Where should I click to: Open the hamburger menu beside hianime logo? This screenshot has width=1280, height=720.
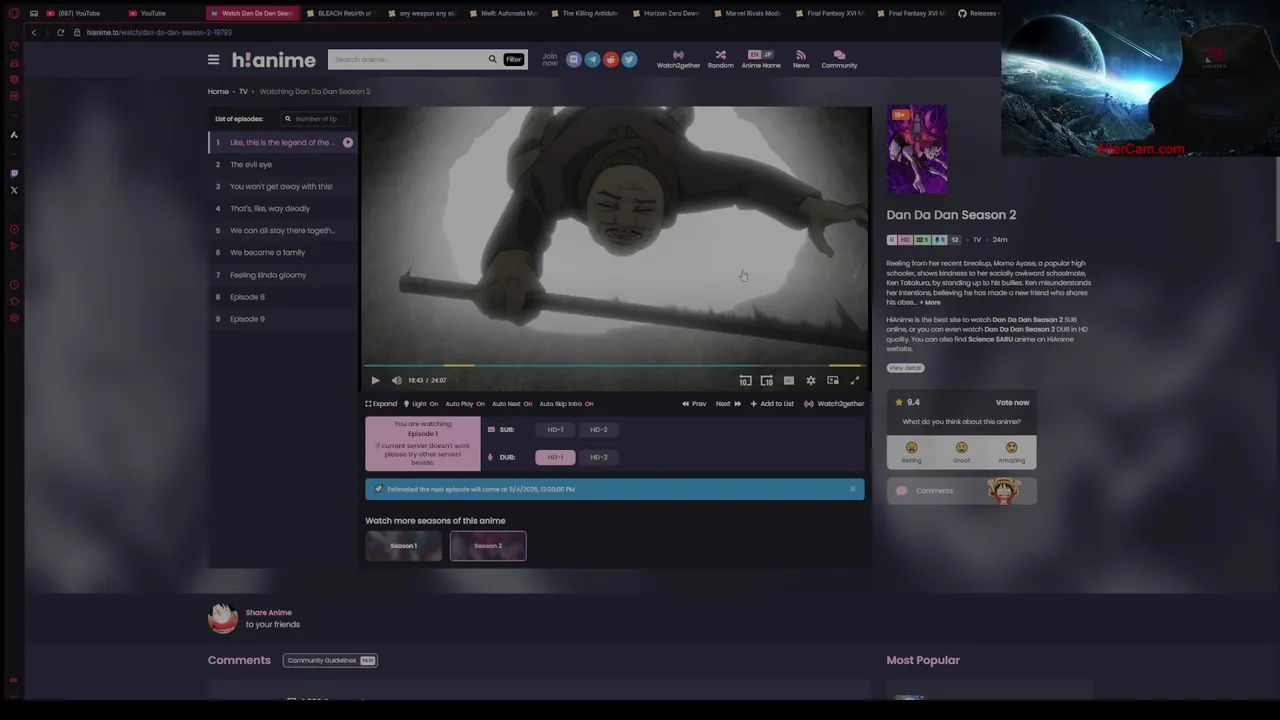coord(213,60)
